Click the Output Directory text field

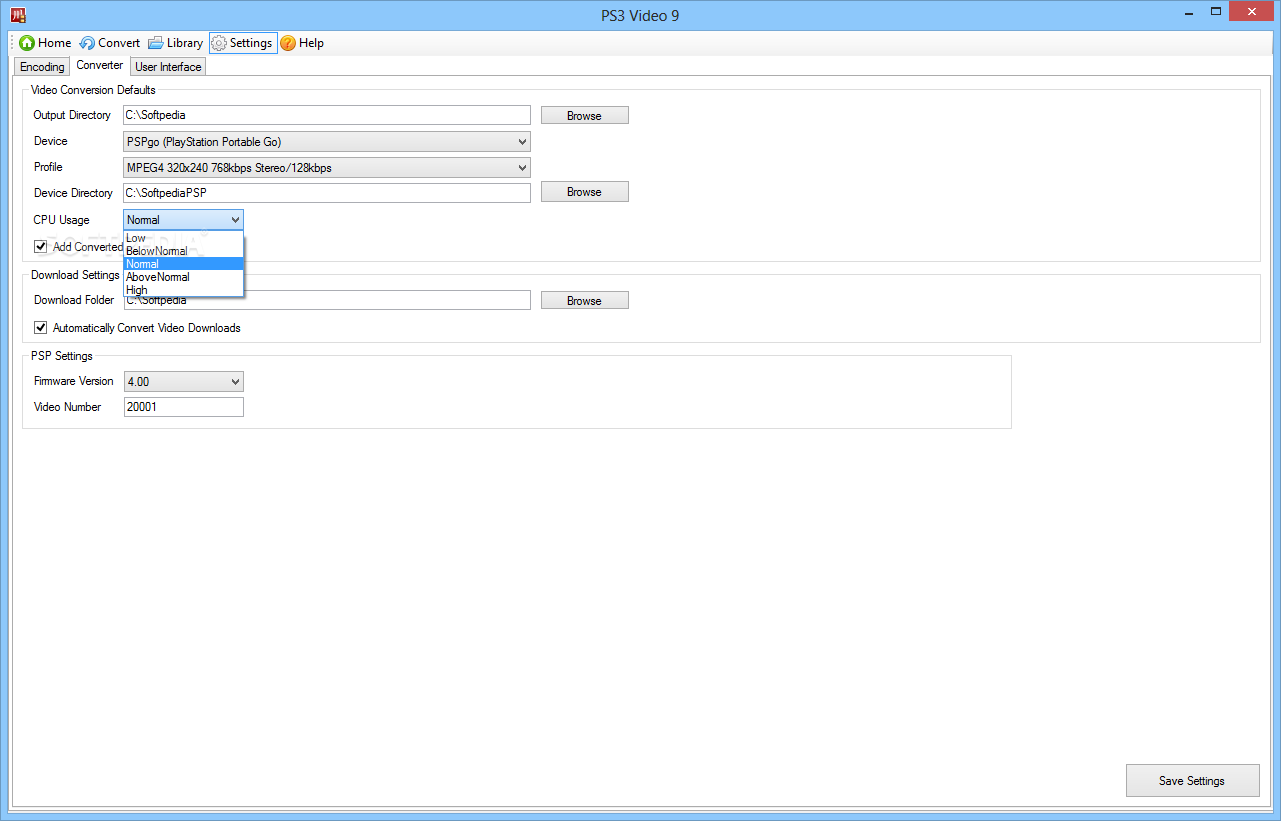pos(327,115)
